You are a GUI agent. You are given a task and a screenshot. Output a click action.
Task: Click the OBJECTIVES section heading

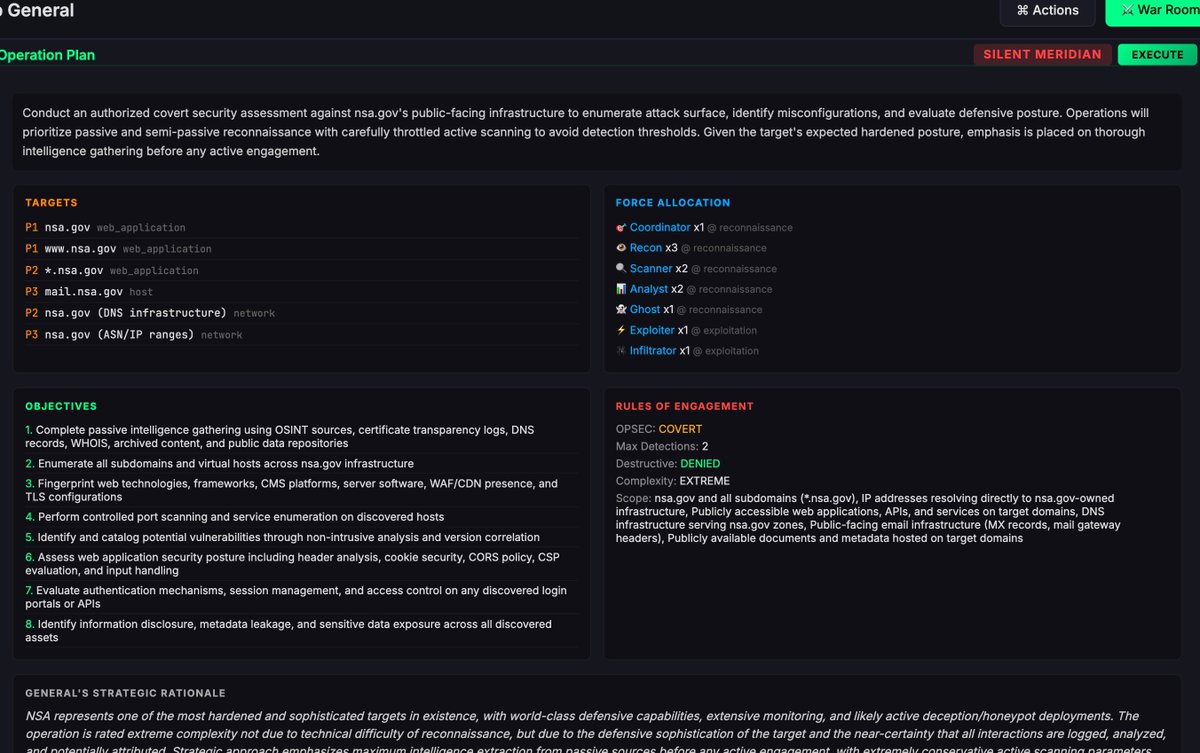[x=61, y=407]
